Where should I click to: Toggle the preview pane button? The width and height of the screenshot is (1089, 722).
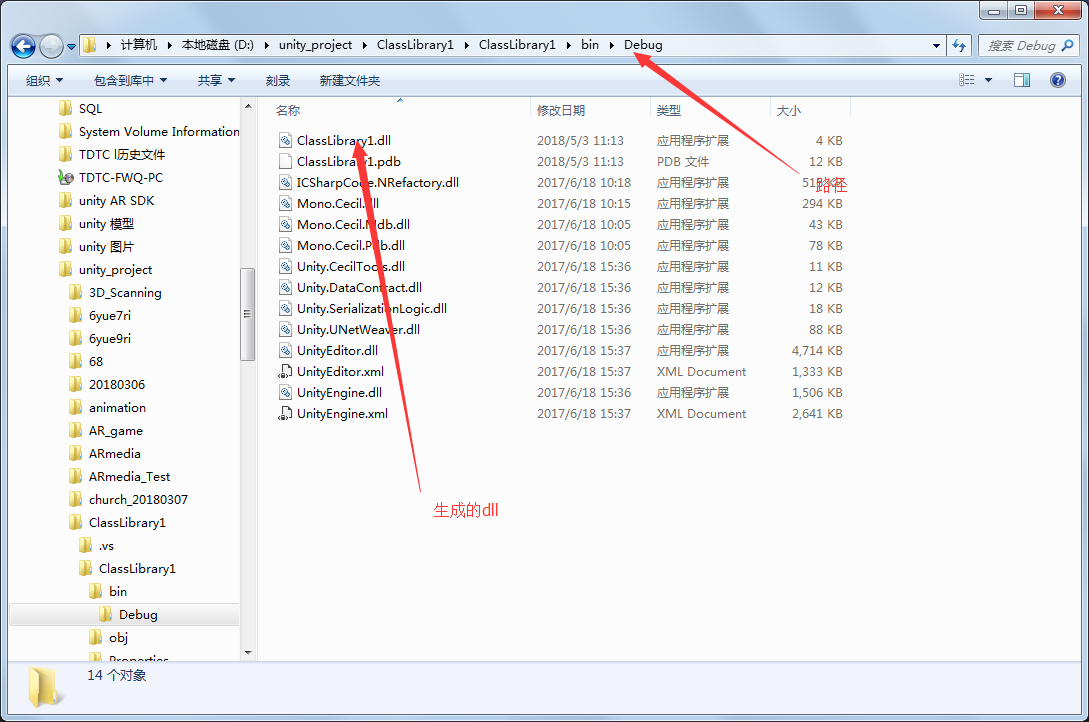coord(1022,80)
